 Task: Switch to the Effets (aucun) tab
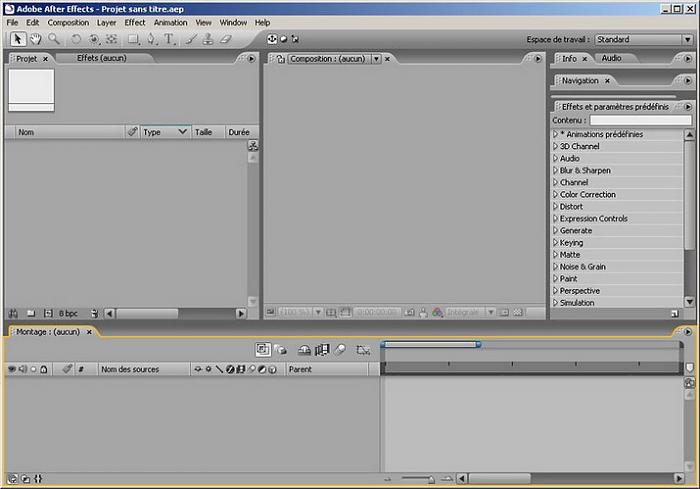coord(102,58)
